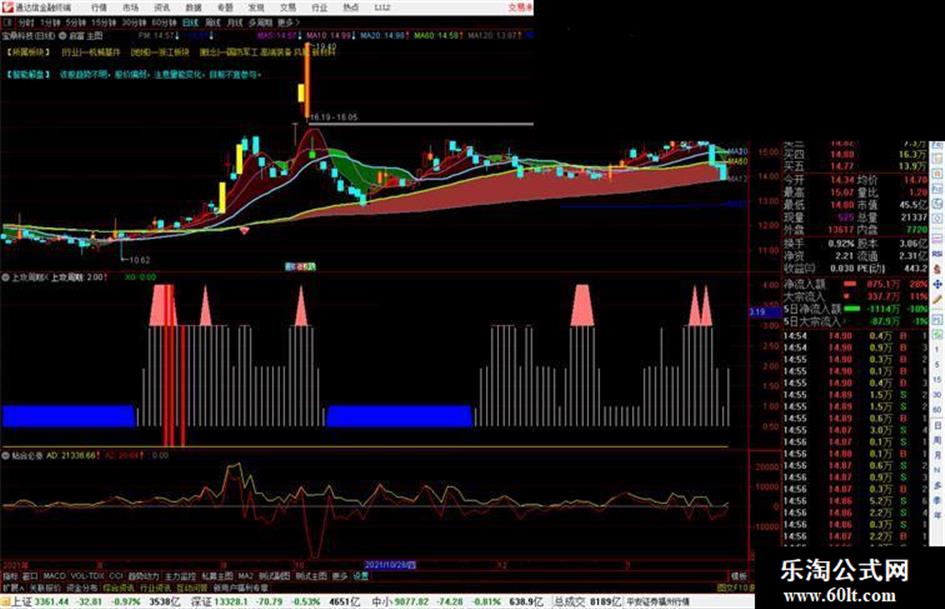This screenshot has height=609, width=945.
Task: Switch to the 5分钟 period tab
Action: pyautogui.click(x=75, y=22)
